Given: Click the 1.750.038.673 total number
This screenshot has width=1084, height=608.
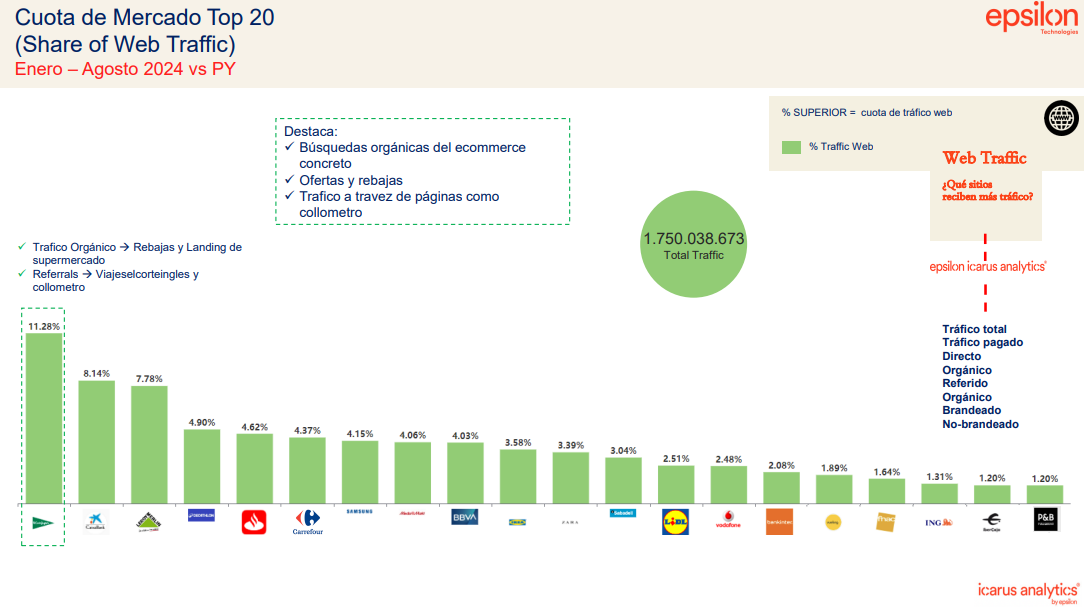Looking at the screenshot, I should coord(693,239).
